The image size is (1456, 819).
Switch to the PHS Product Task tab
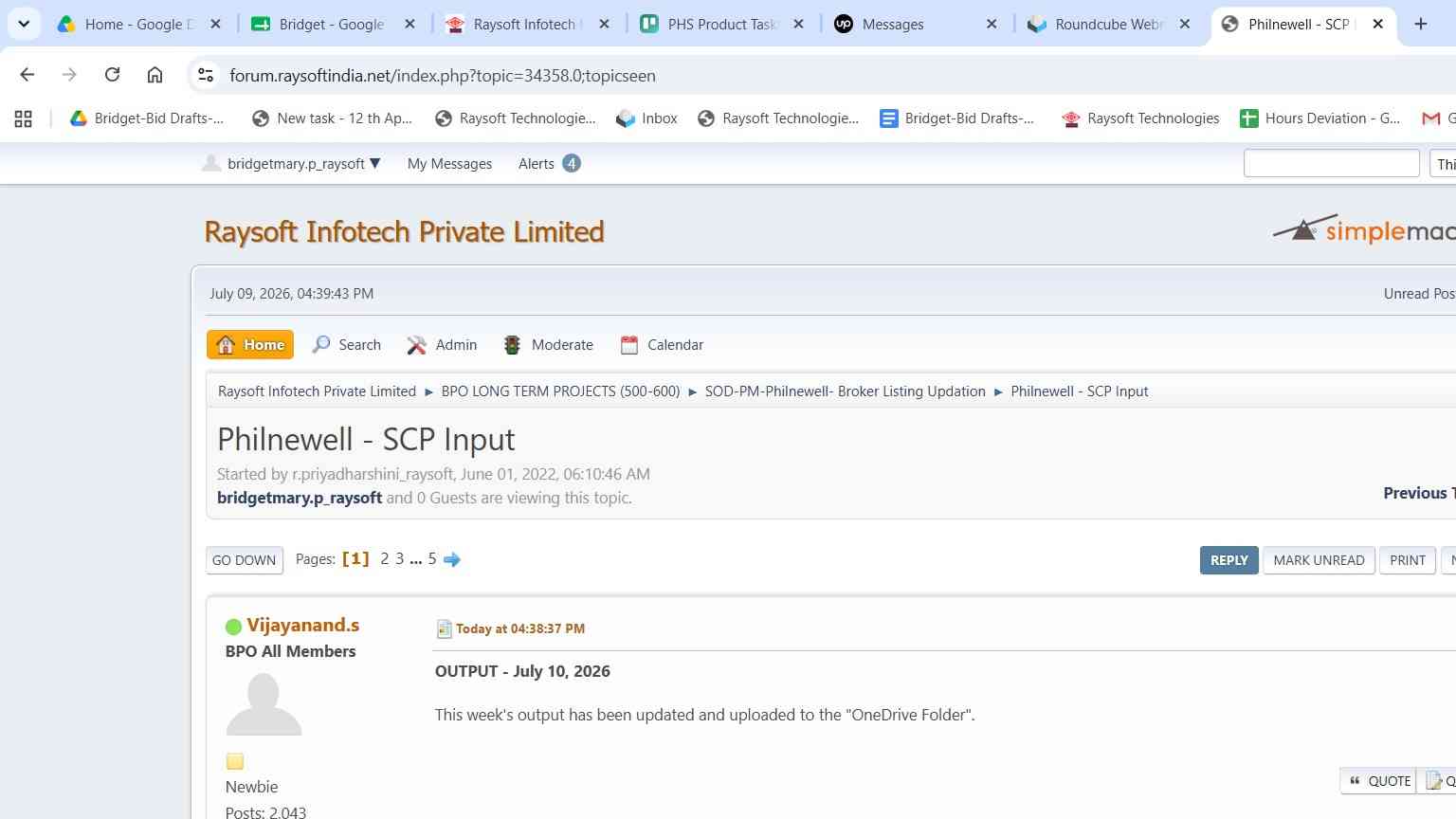[721, 24]
